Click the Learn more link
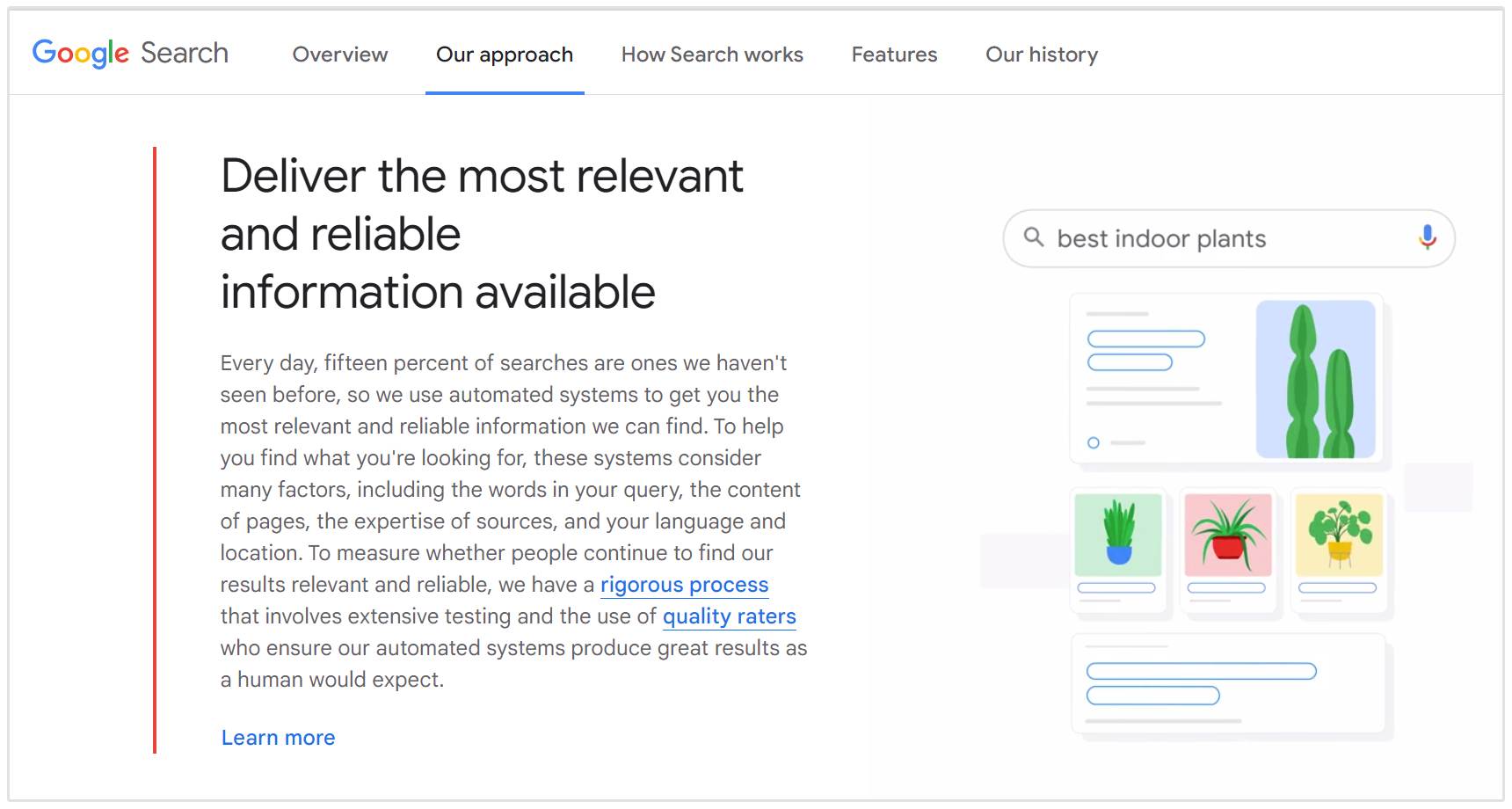Screen dimensions: 1512x809 pos(278,738)
